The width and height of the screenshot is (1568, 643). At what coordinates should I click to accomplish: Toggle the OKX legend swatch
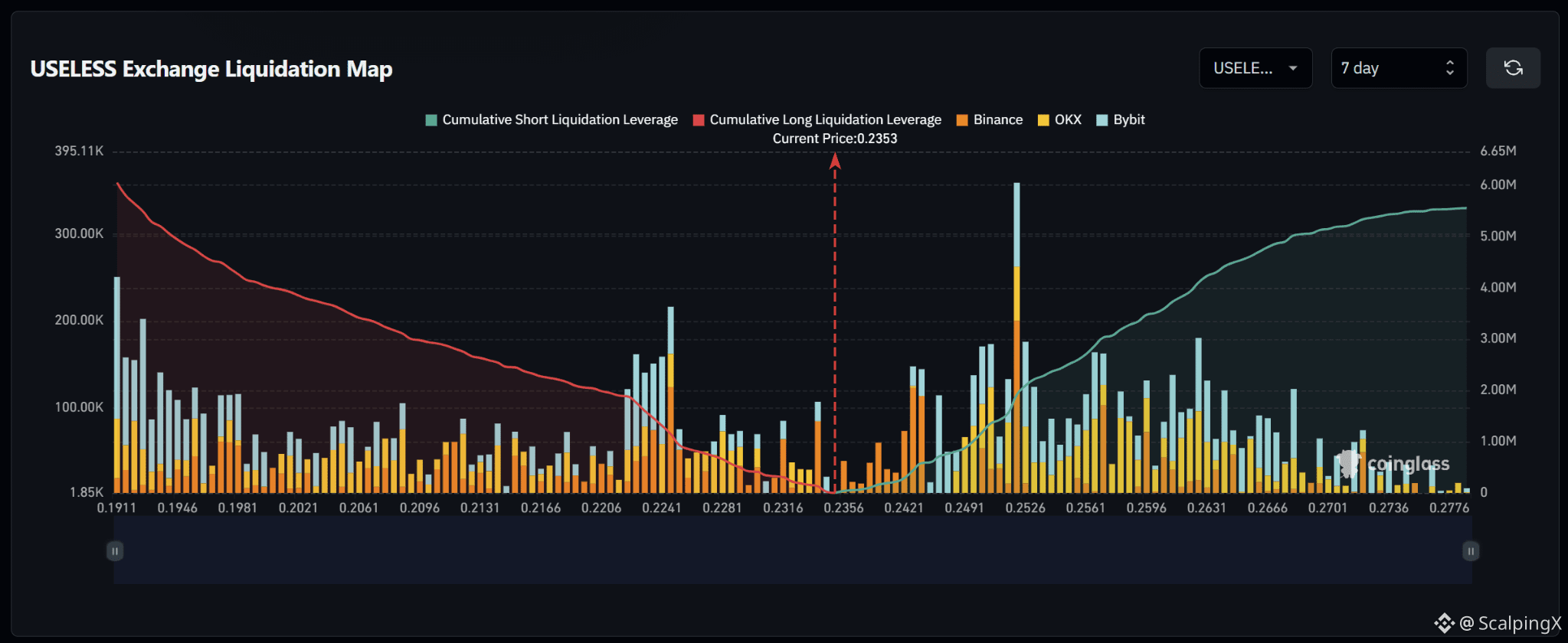1043,120
